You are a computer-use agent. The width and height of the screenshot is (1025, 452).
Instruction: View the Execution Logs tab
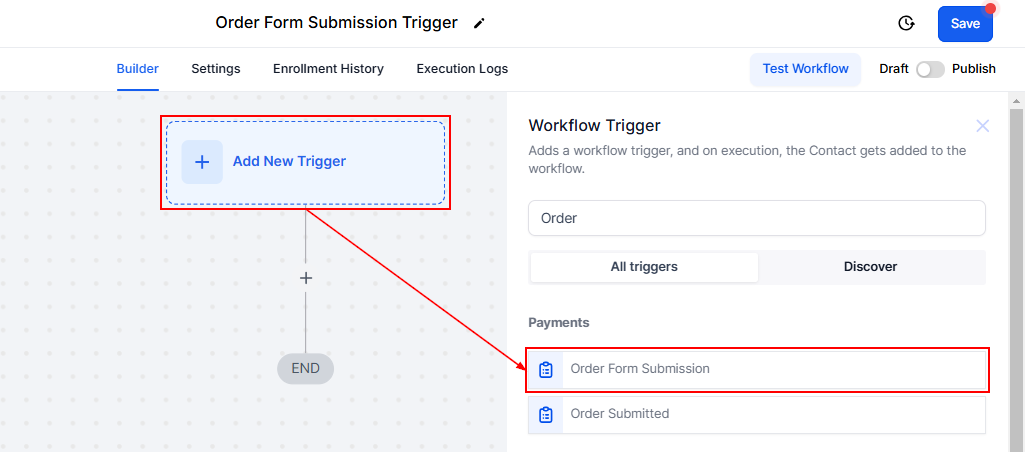pos(462,69)
